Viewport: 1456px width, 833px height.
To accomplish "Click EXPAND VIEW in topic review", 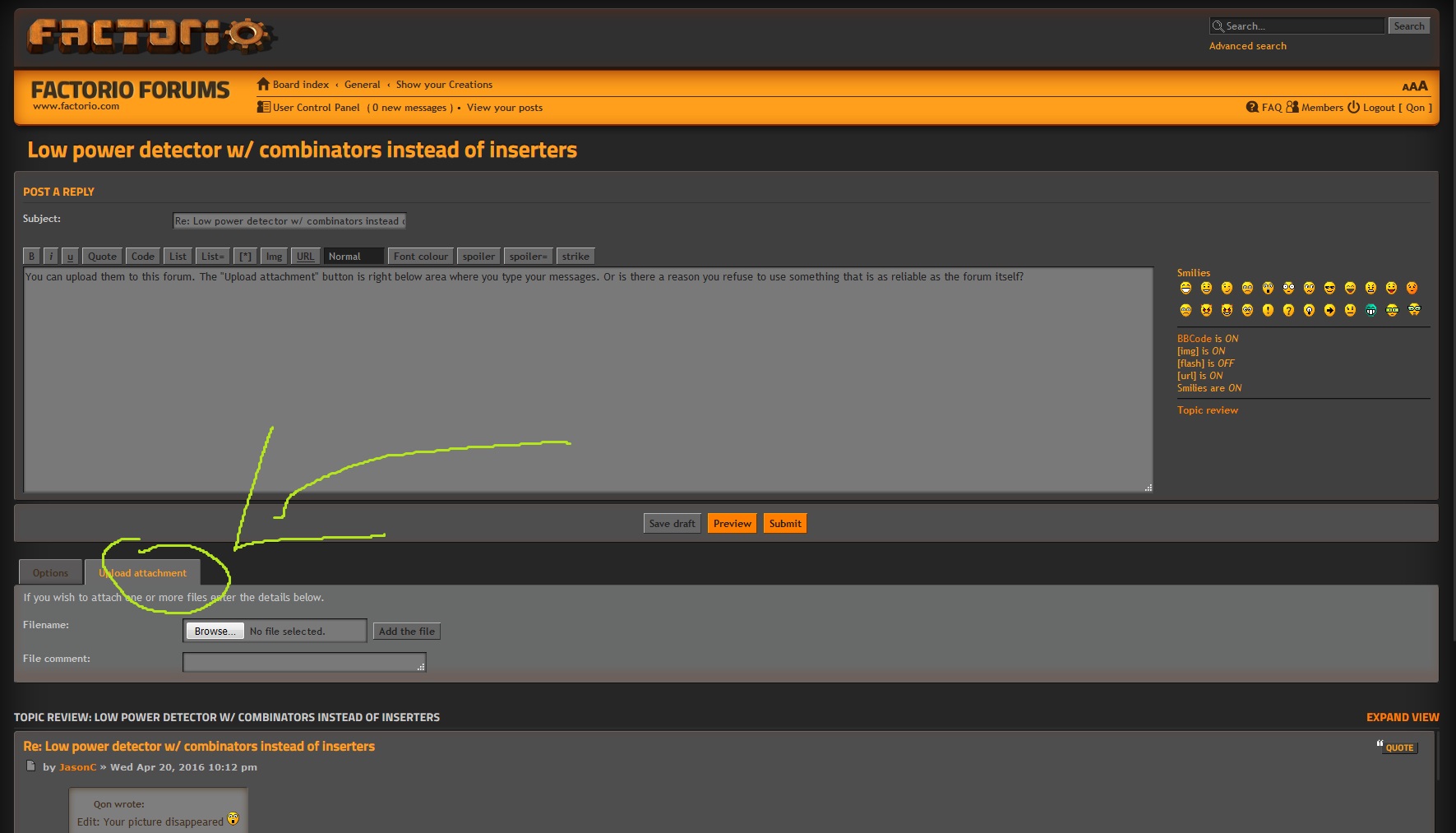I will 1403,717.
